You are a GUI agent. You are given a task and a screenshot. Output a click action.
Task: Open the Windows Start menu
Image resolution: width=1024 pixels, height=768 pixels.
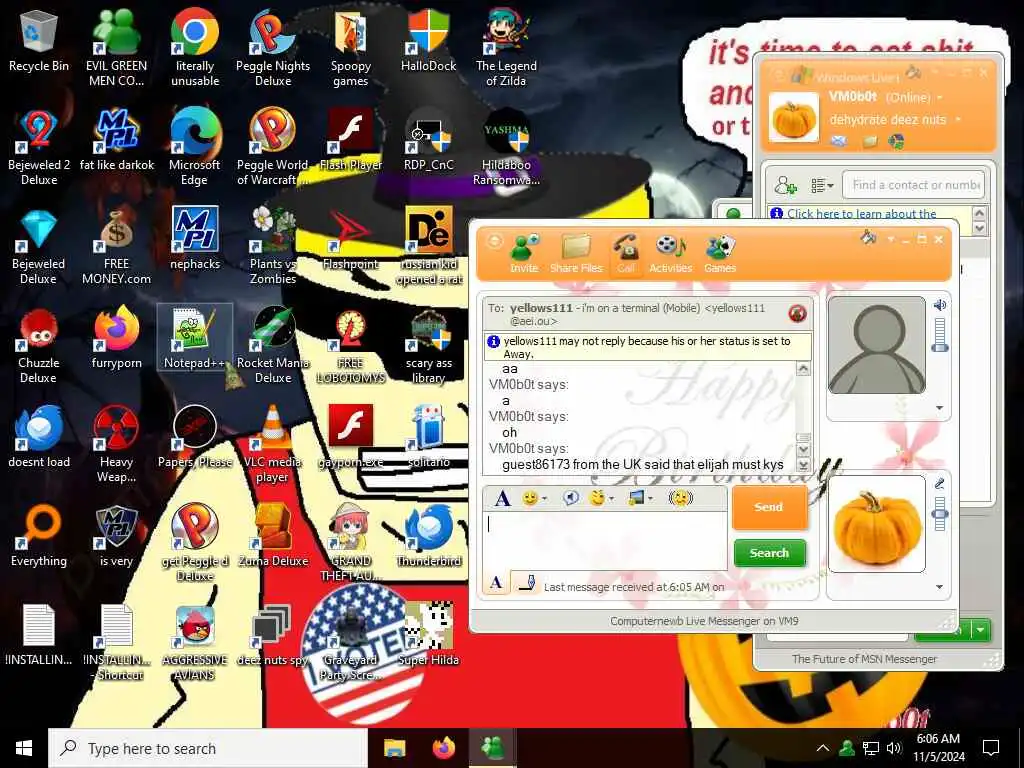click(24, 748)
